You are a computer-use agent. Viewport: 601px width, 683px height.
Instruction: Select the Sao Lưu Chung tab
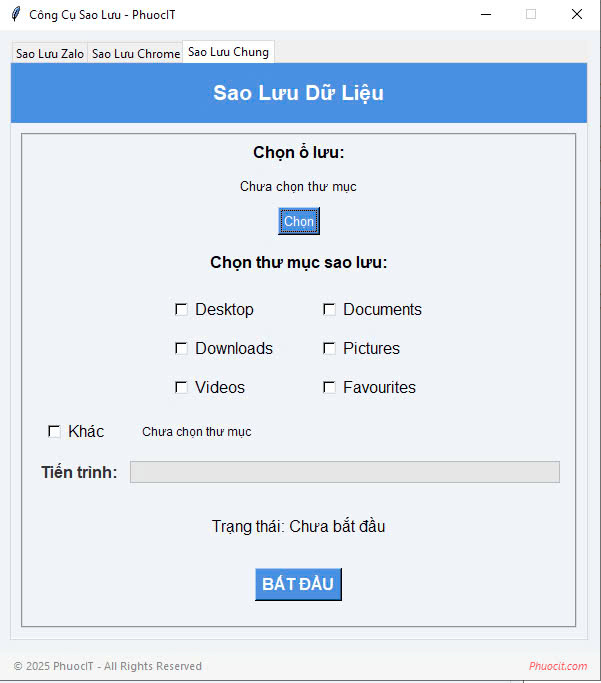point(227,52)
